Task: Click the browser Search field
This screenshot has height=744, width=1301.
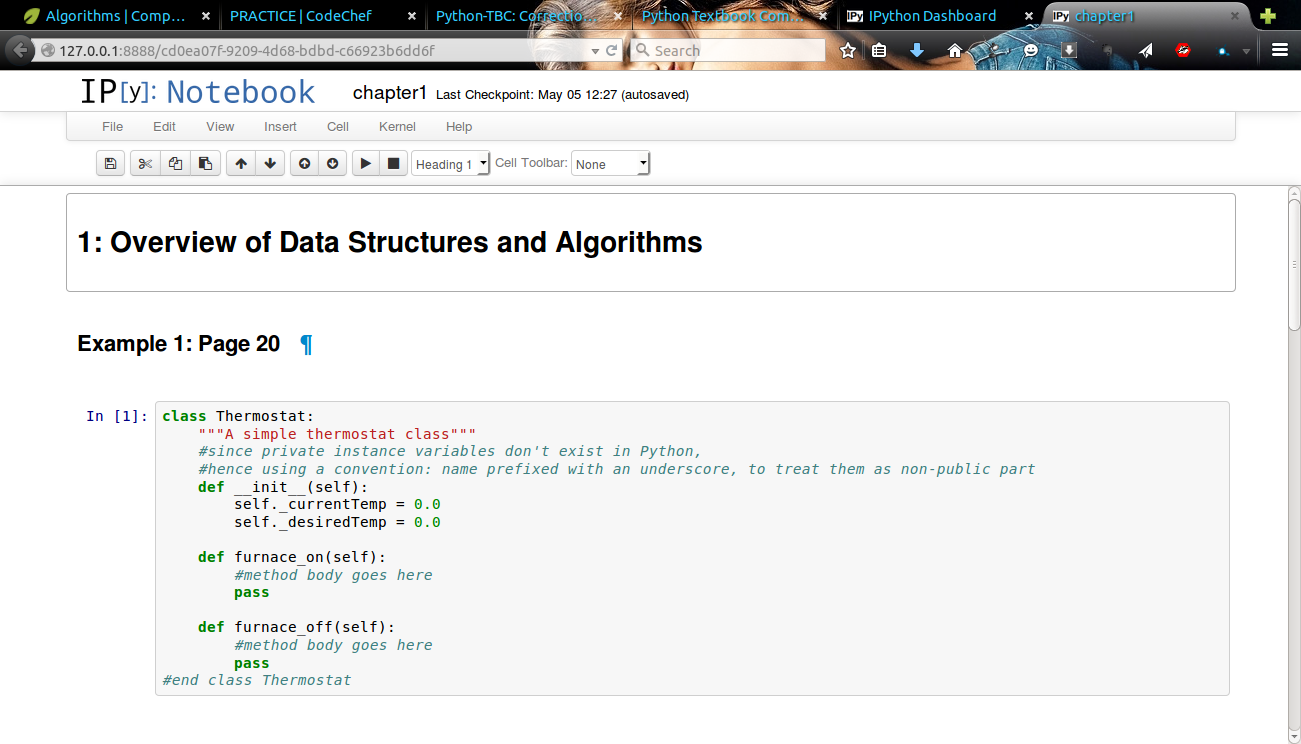Action: pyautogui.click(x=736, y=50)
